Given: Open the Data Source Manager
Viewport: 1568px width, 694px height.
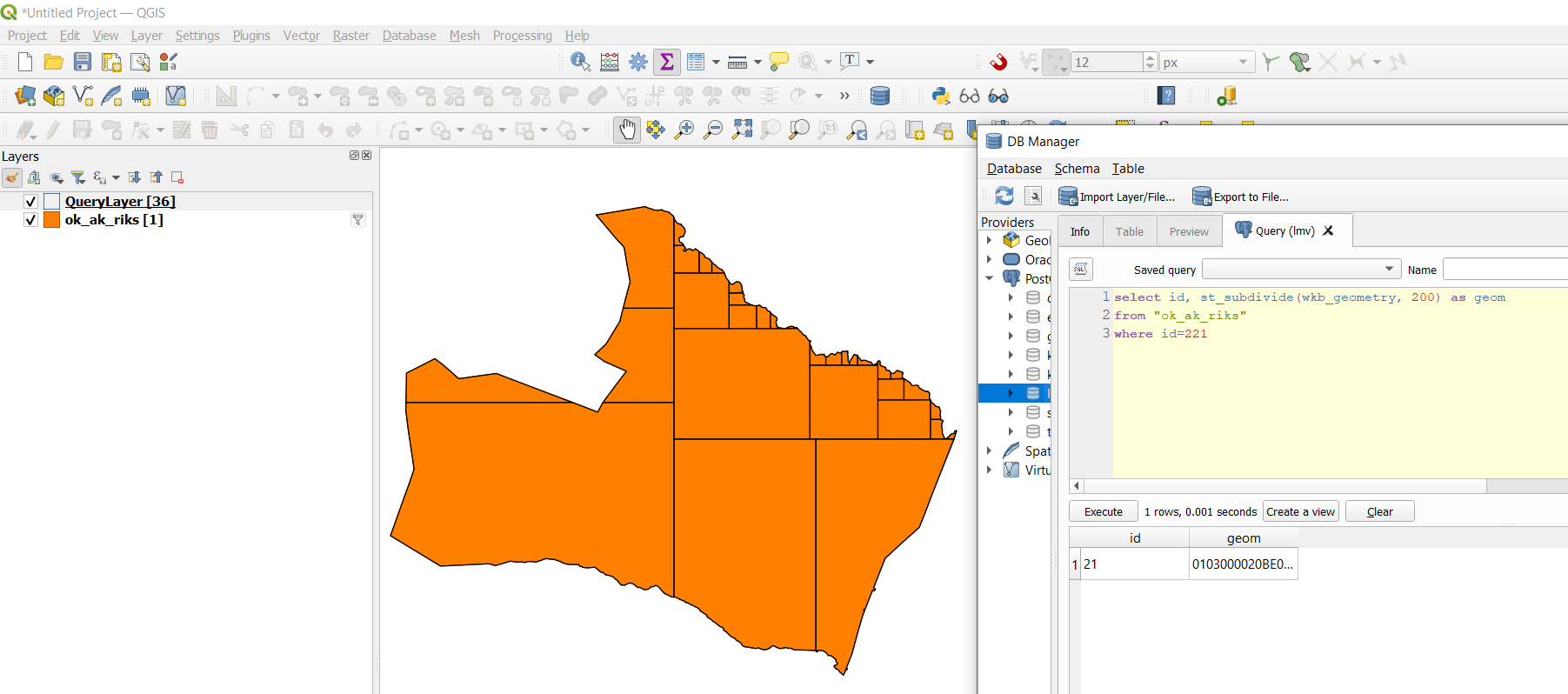Looking at the screenshot, I should [25, 96].
